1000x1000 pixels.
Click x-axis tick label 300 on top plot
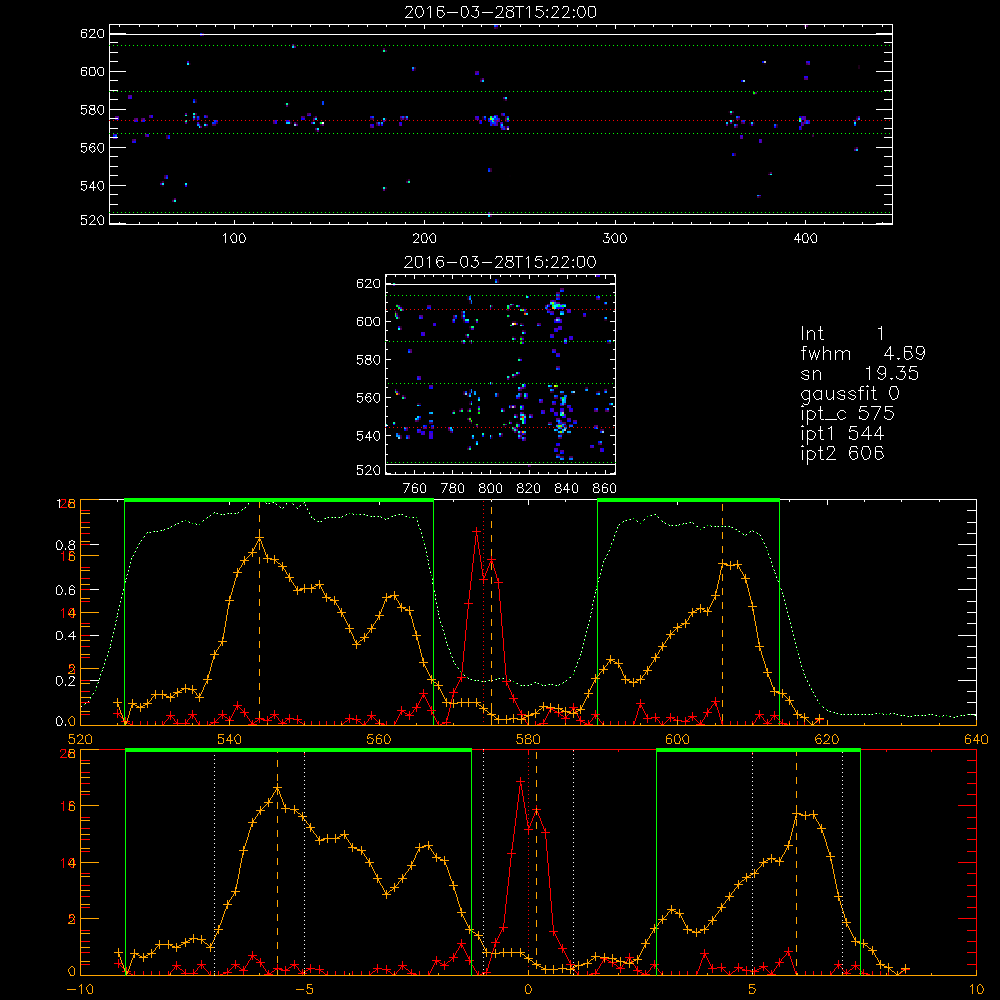[615, 239]
